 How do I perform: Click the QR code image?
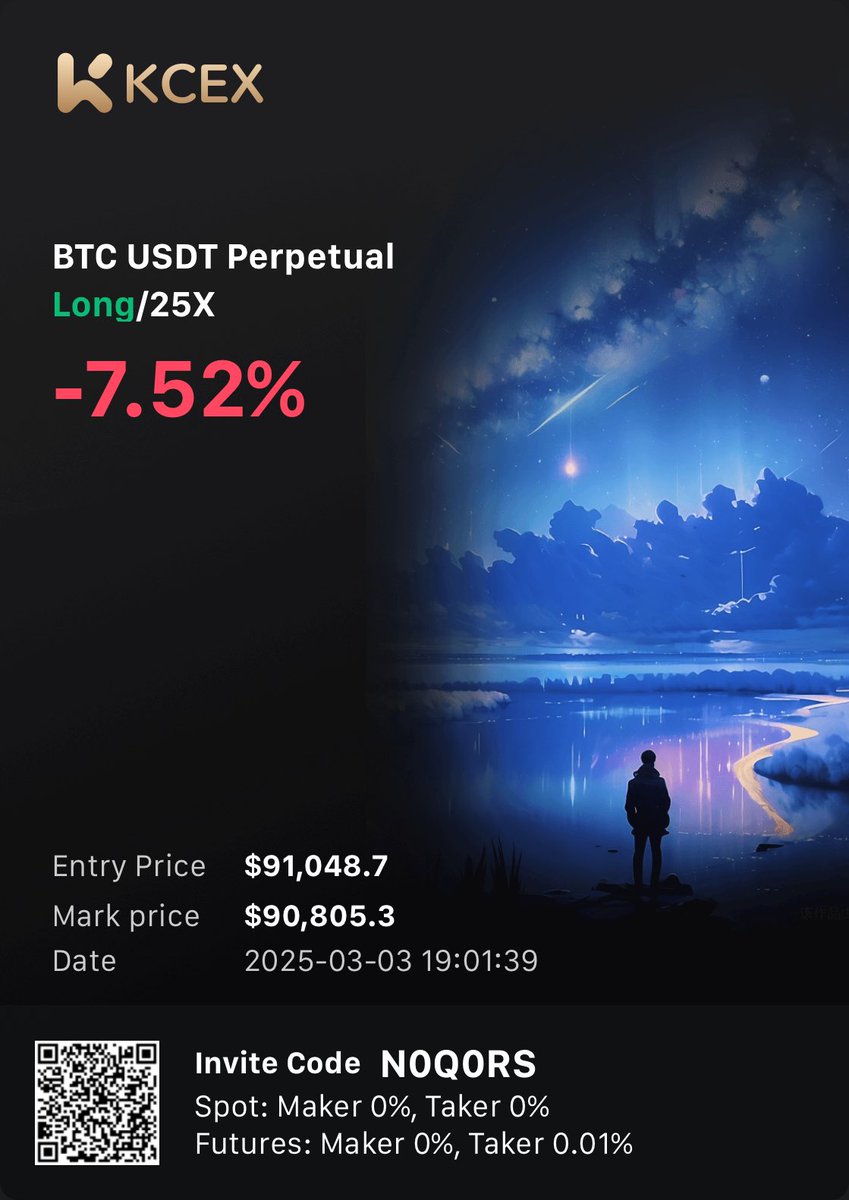tap(97, 1102)
